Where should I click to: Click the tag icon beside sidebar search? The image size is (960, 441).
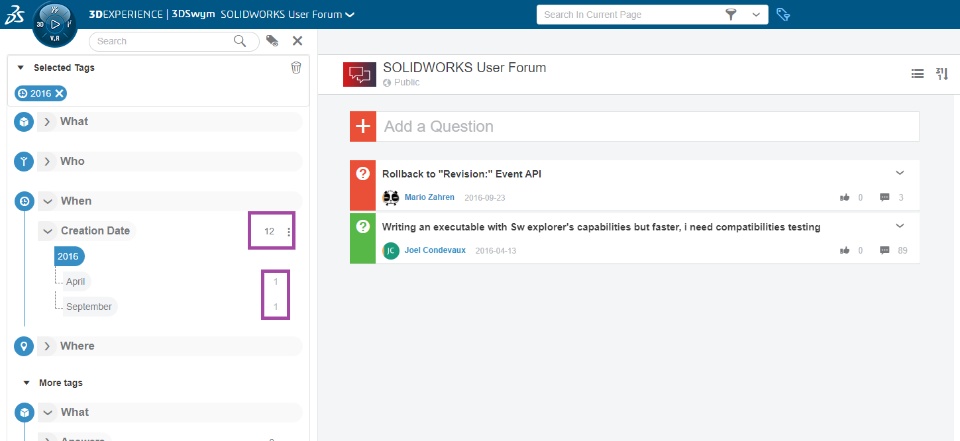pos(272,41)
